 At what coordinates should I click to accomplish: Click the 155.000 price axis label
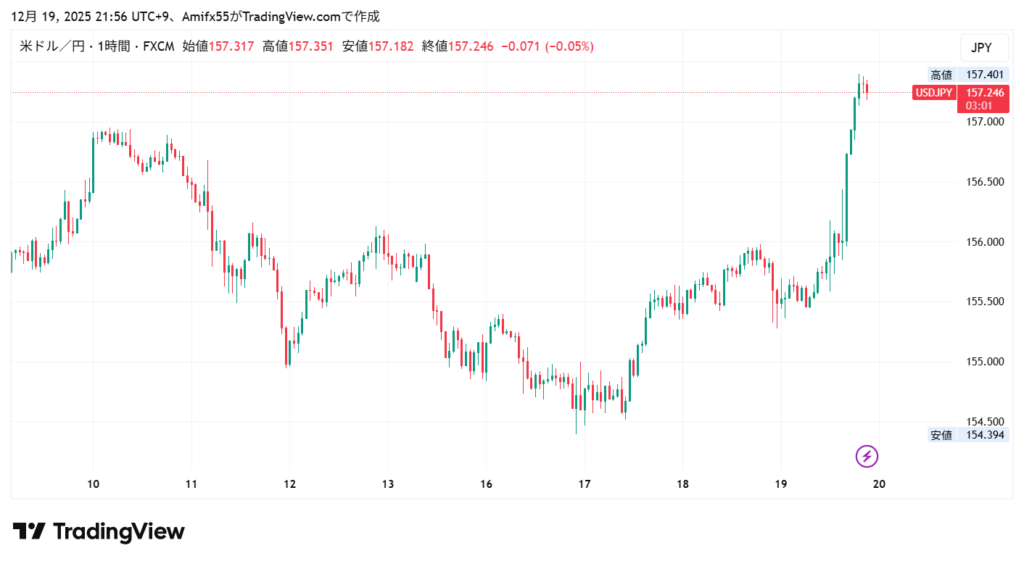(x=984, y=361)
